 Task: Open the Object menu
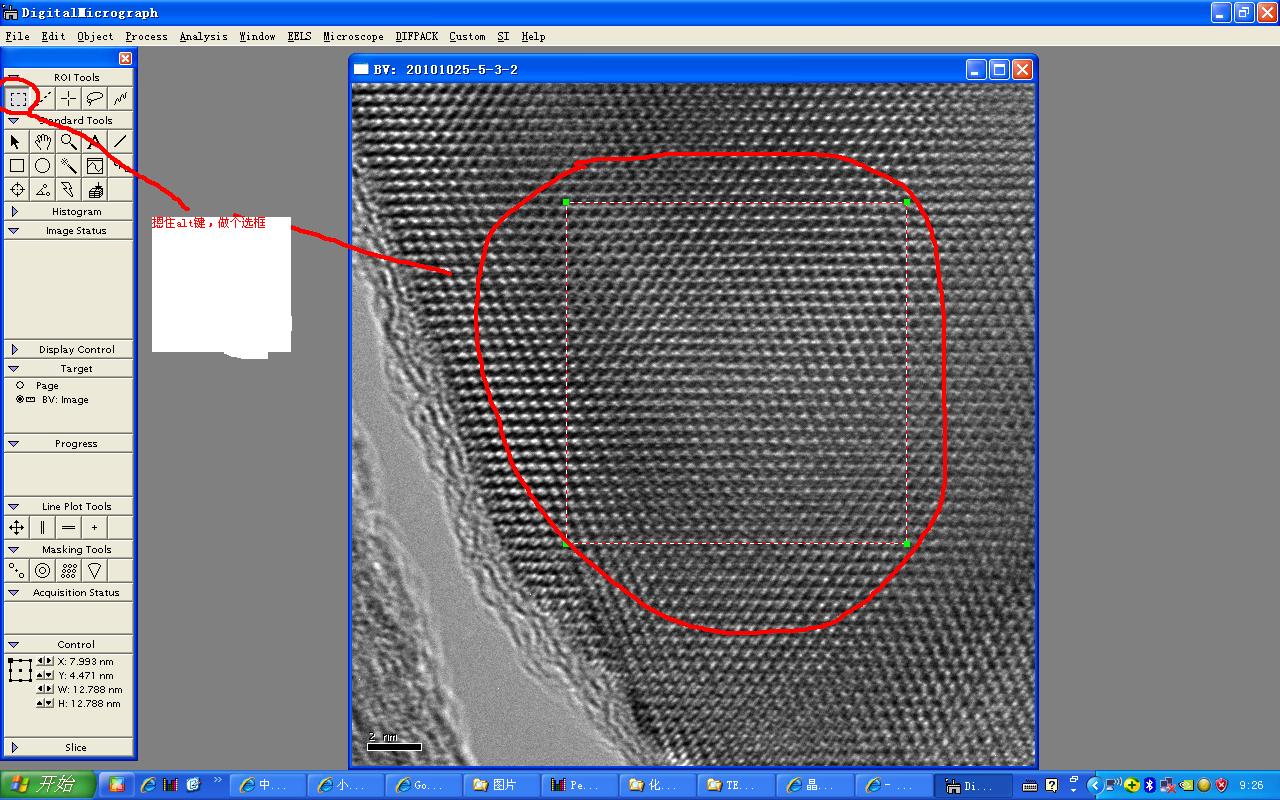pos(95,36)
